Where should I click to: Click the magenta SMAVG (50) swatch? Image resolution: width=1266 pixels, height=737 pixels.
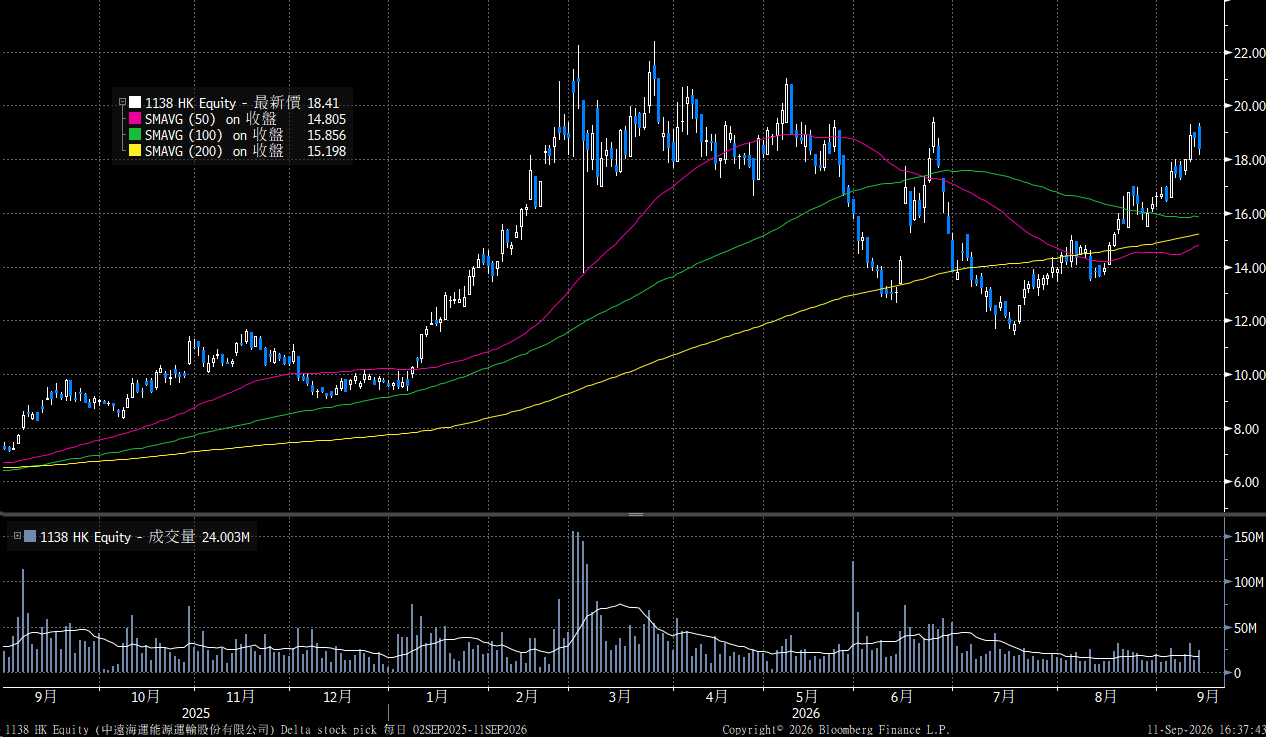click(135, 119)
